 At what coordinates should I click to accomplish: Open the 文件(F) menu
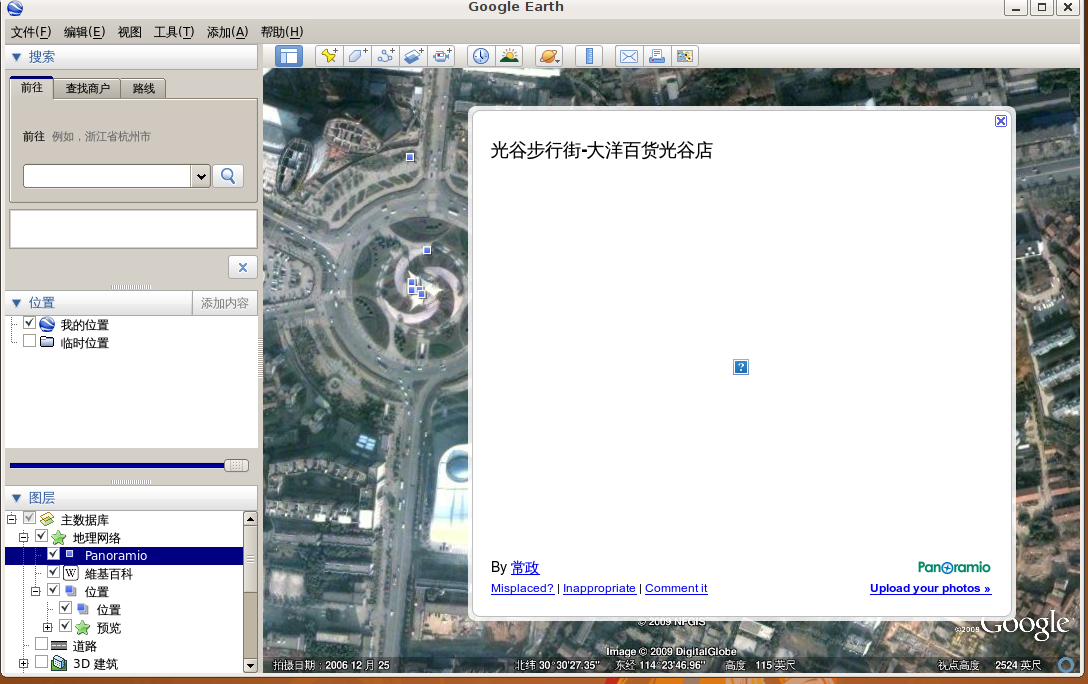(x=31, y=32)
